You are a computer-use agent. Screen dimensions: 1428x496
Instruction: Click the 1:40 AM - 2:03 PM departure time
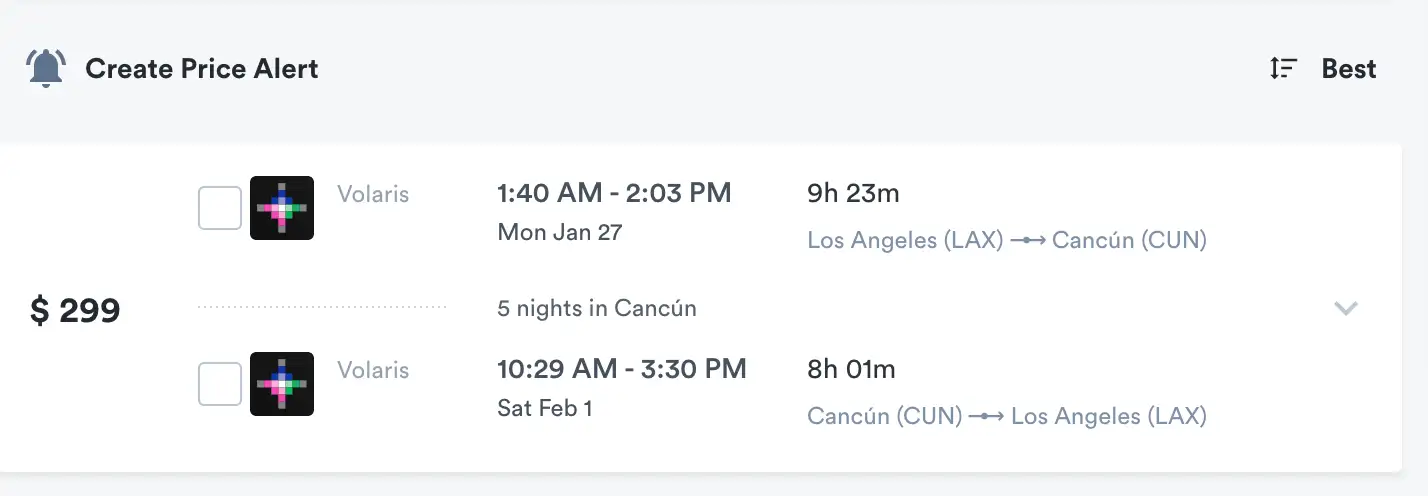point(614,193)
